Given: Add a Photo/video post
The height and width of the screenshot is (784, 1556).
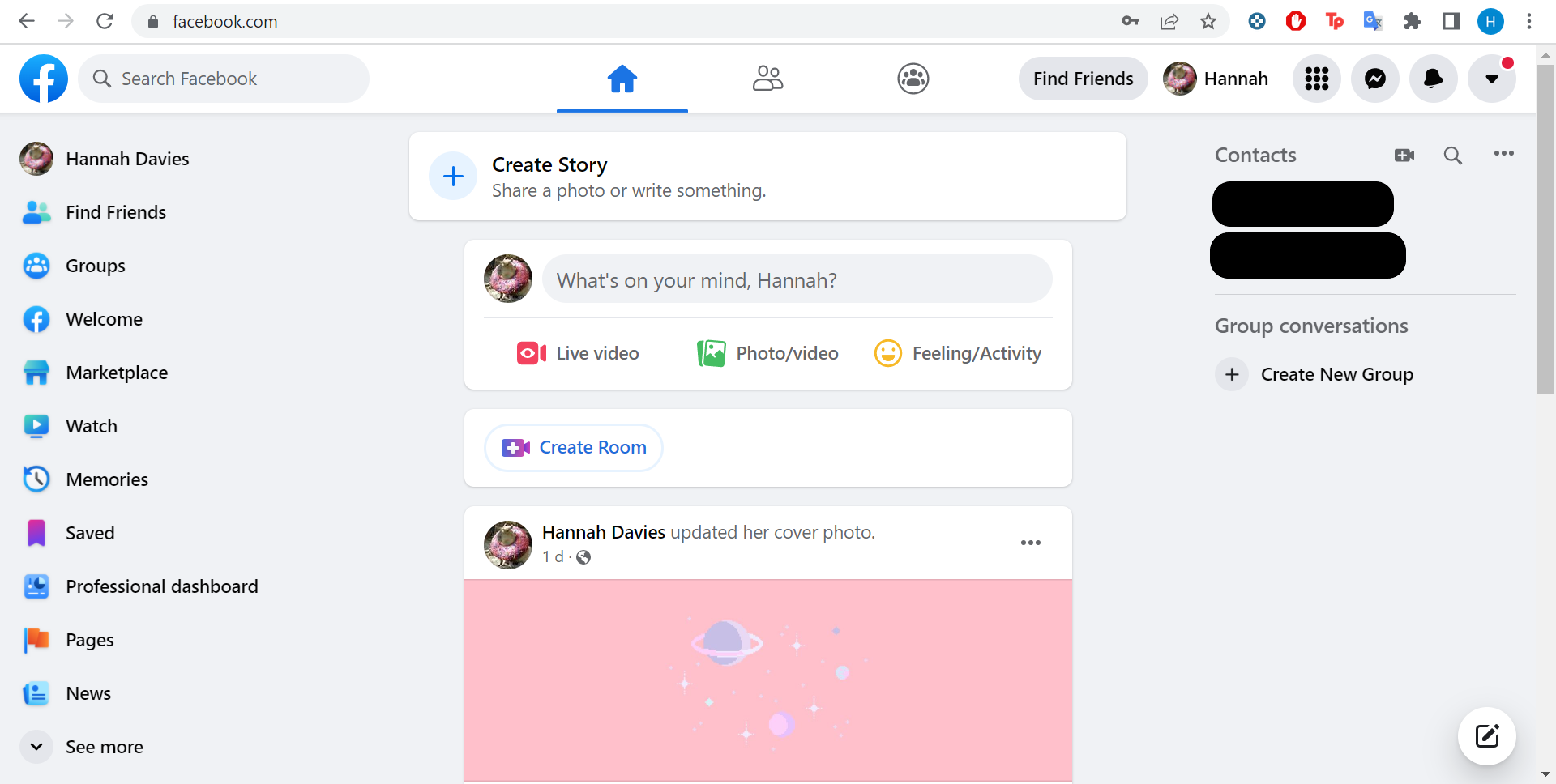Looking at the screenshot, I should pos(767,353).
